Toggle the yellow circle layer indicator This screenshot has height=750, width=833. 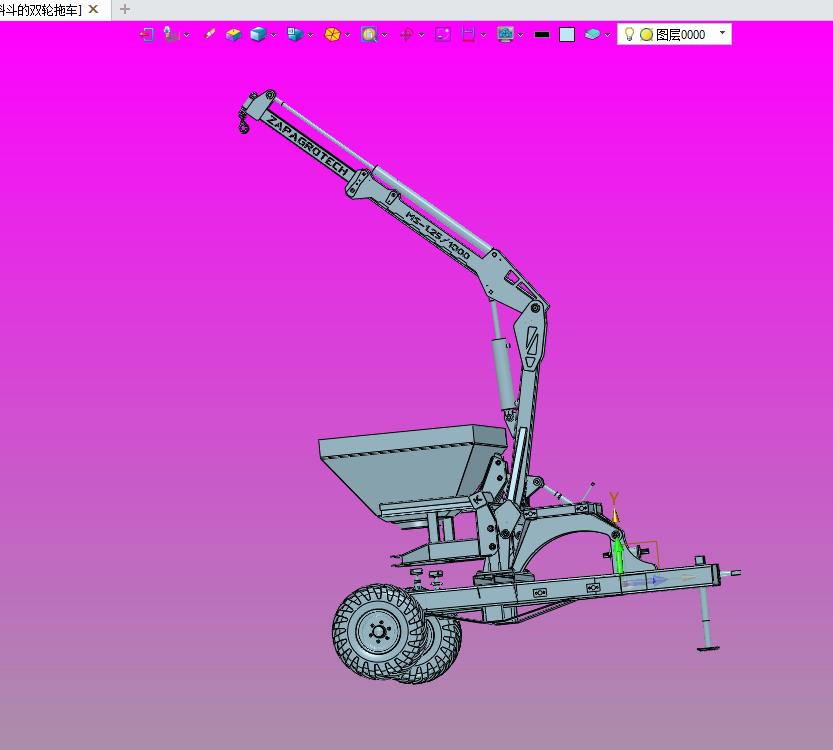click(x=646, y=35)
